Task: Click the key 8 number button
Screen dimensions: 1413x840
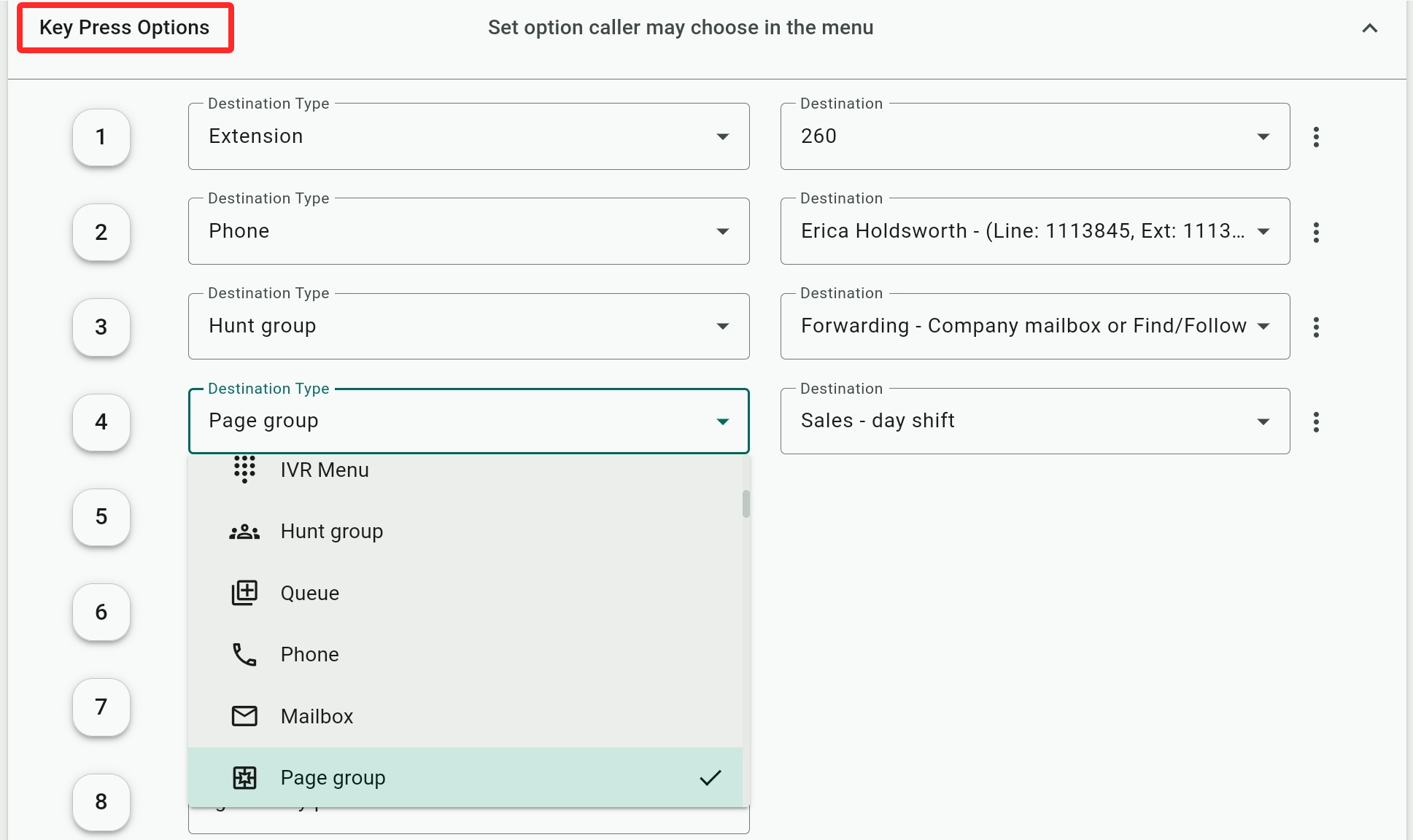Action: click(x=101, y=801)
